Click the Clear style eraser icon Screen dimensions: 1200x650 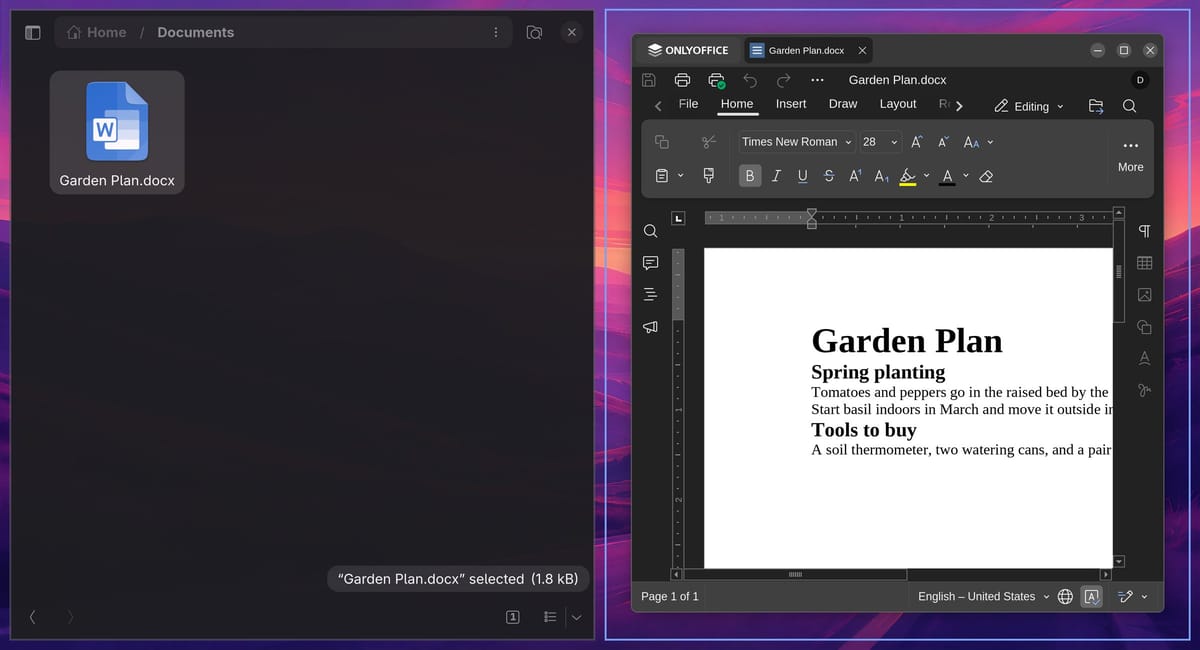click(986, 176)
